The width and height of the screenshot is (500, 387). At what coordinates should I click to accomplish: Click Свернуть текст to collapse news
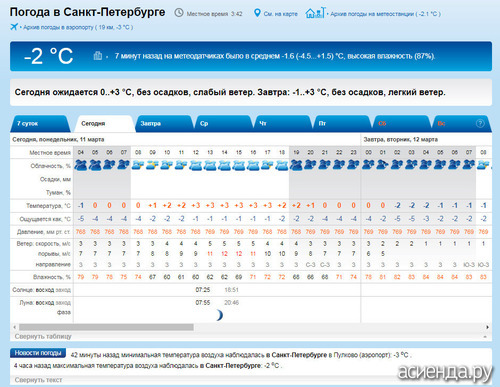(x=38, y=380)
